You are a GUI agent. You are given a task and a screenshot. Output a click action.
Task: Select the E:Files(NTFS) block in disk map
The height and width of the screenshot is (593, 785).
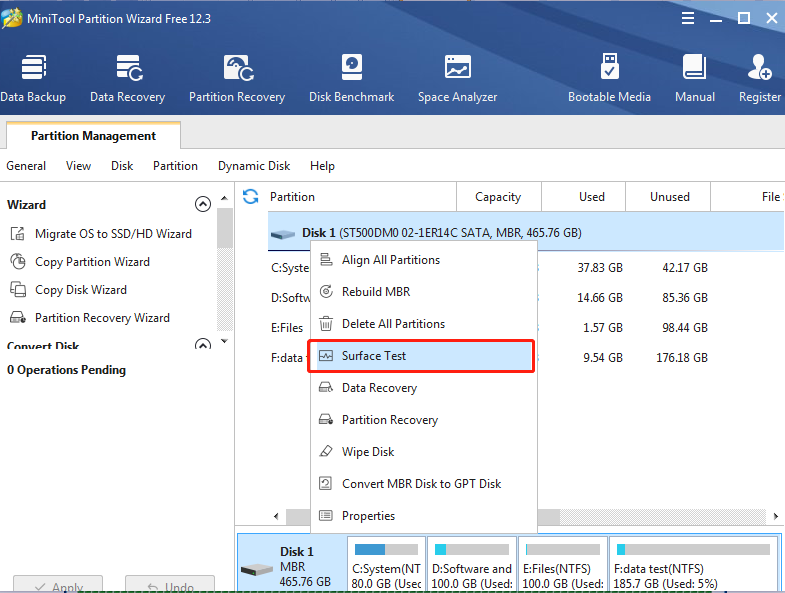563,564
